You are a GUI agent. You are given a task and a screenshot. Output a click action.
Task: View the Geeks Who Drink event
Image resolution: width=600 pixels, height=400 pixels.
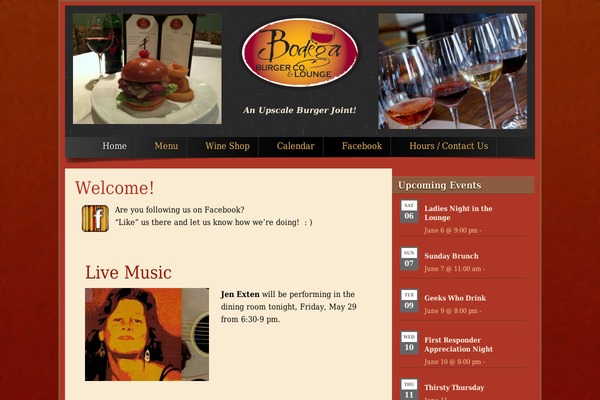click(x=455, y=298)
